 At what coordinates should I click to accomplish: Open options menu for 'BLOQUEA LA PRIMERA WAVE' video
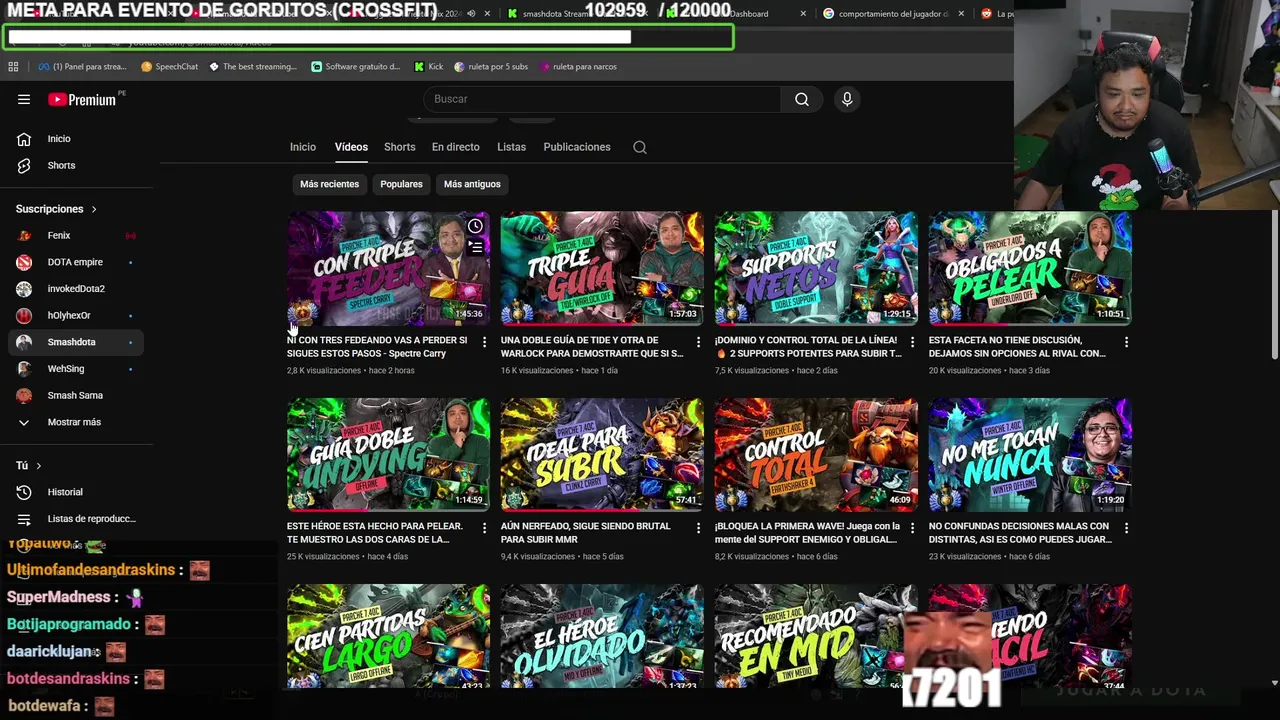(912, 528)
